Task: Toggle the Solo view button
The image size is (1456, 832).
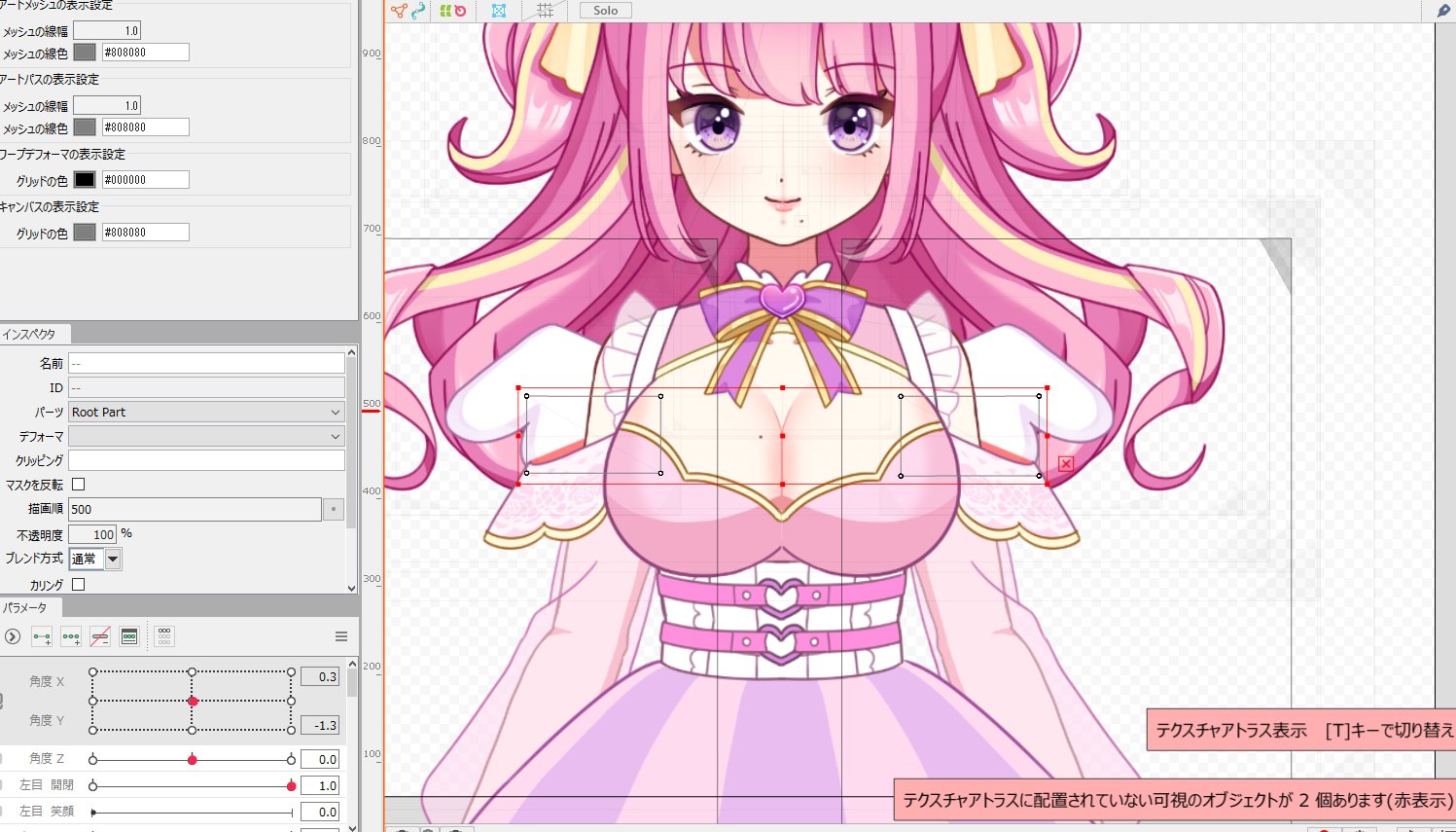Action: coord(605,11)
